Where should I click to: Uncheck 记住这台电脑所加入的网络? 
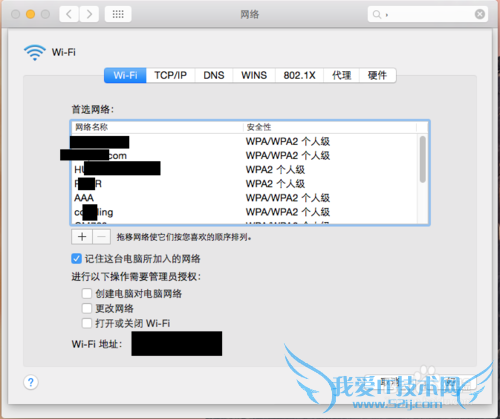point(76,259)
